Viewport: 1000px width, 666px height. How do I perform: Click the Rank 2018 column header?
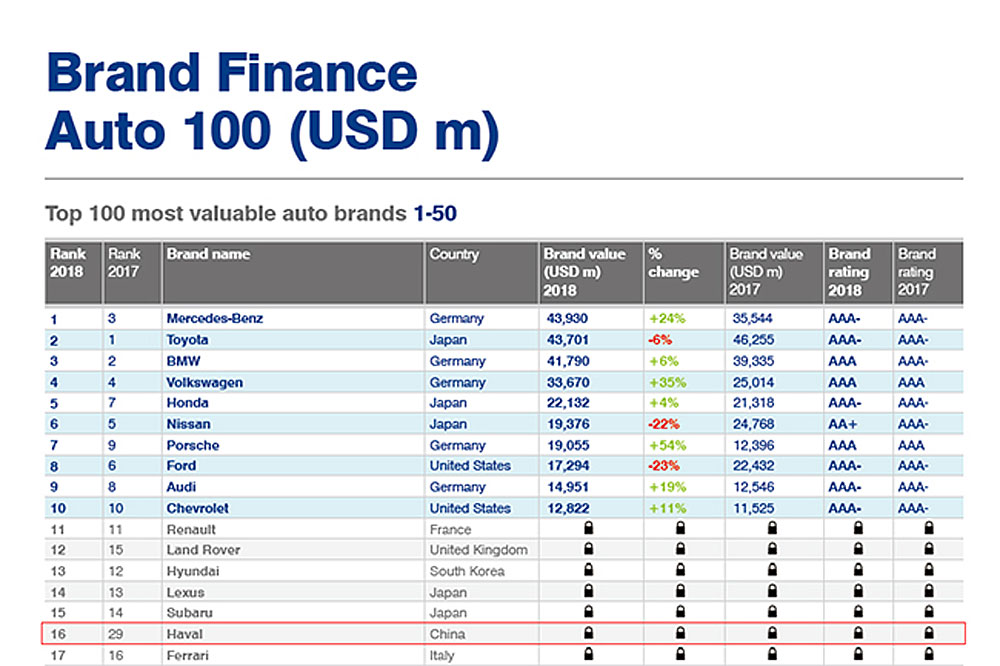pyautogui.click(x=70, y=263)
